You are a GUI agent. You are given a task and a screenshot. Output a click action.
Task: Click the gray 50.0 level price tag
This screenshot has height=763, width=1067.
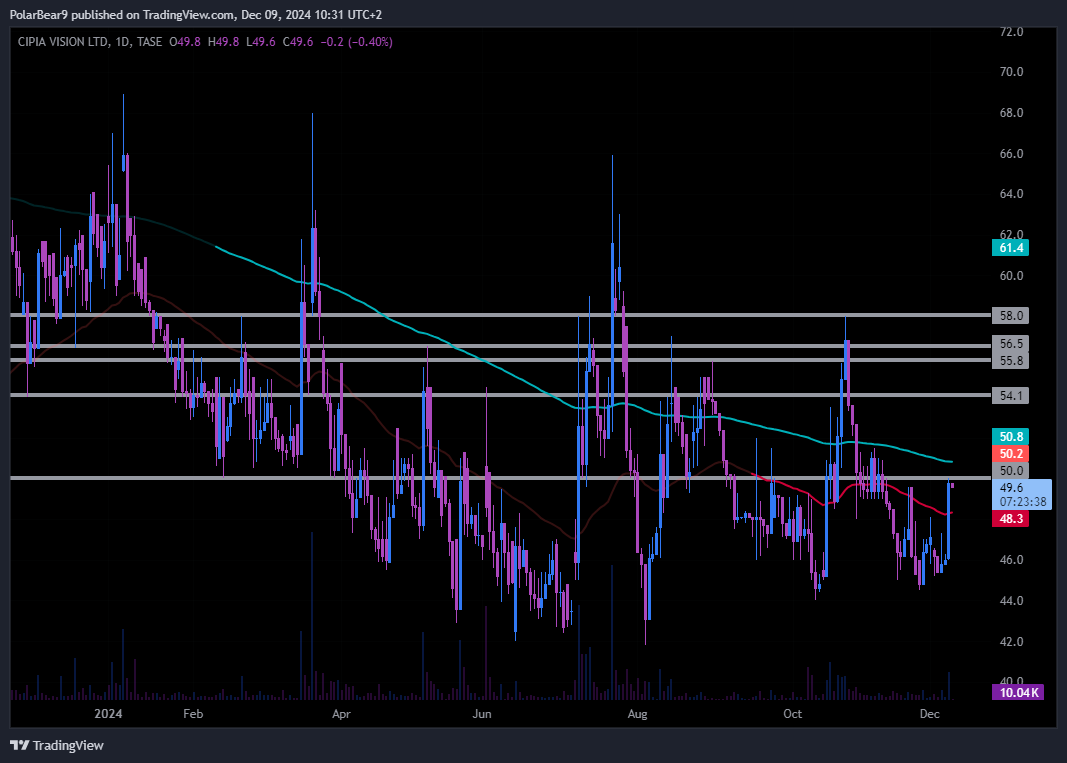pos(1012,470)
